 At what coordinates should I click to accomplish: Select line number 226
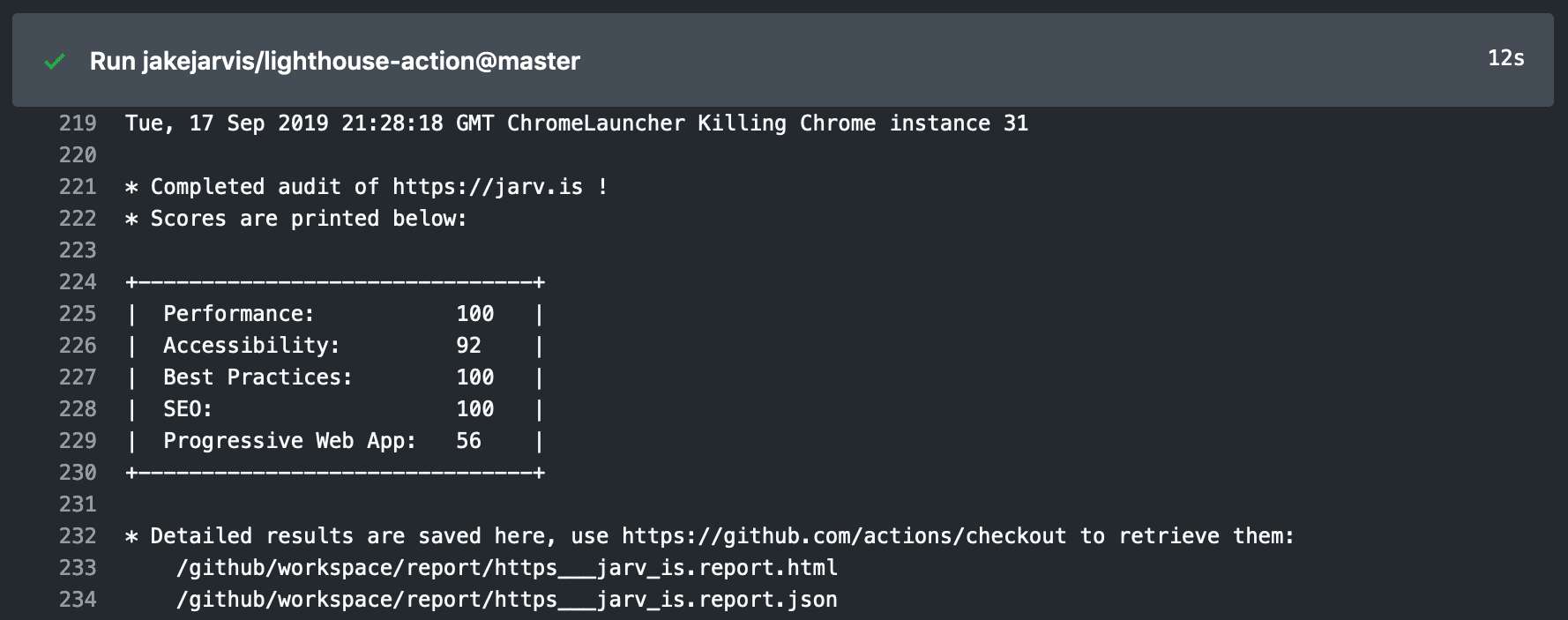pos(78,346)
